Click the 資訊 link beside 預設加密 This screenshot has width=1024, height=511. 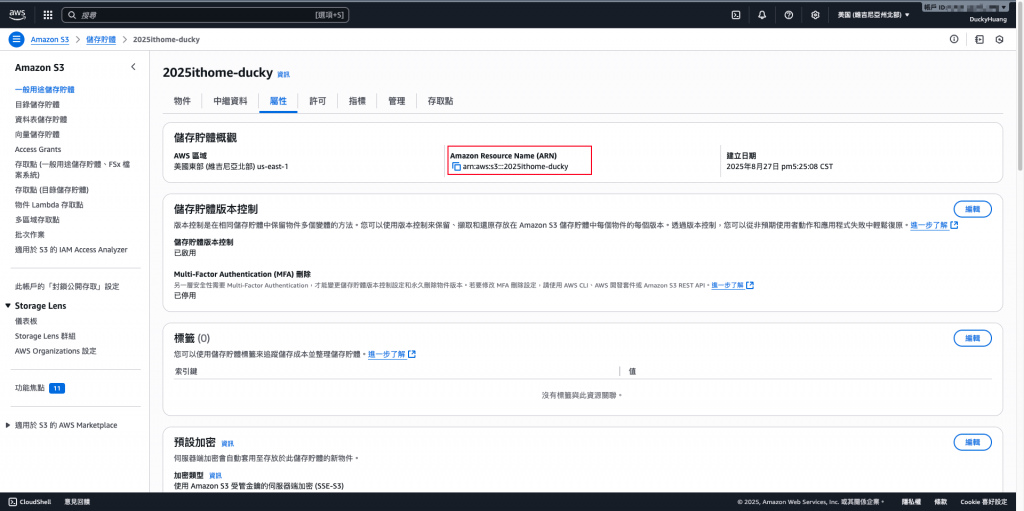pos(227,443)
